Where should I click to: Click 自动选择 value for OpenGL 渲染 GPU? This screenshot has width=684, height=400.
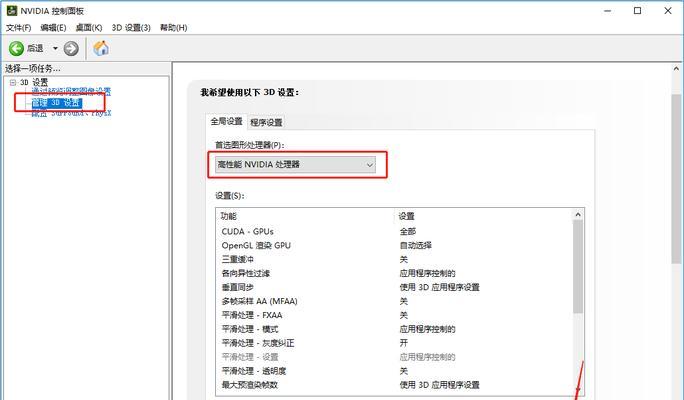[x=416, y=246]
